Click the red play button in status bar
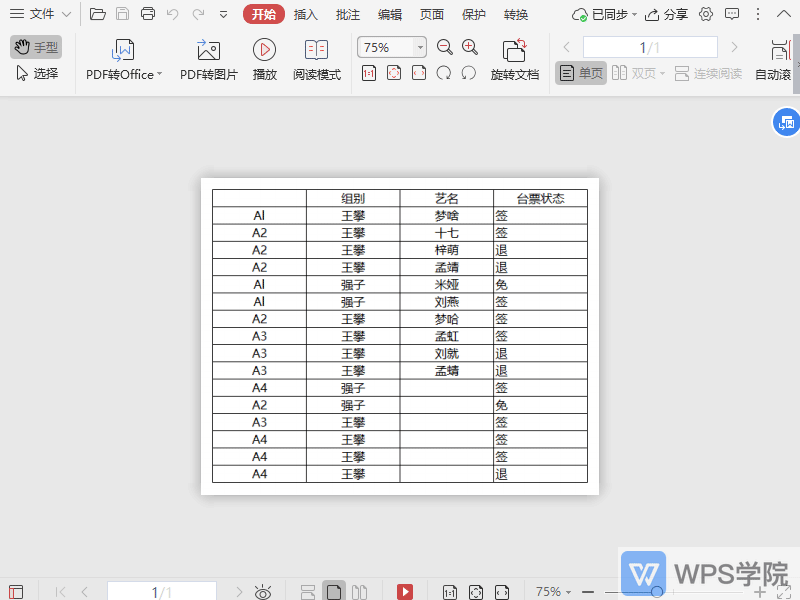 405,592
